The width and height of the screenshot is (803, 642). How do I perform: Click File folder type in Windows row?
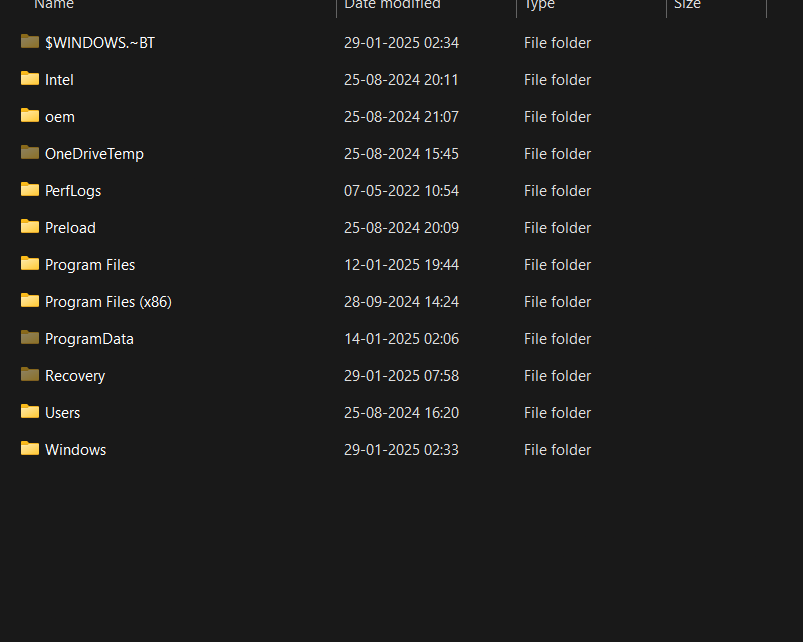pos(558,450)
